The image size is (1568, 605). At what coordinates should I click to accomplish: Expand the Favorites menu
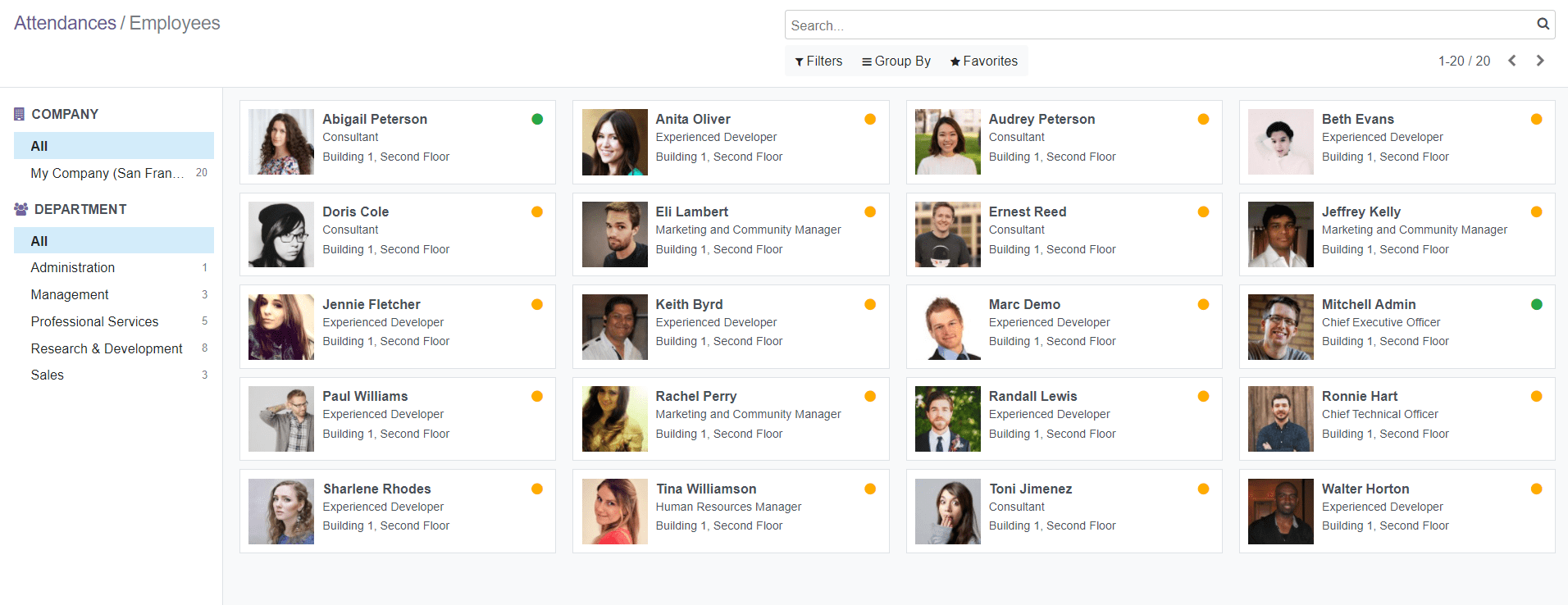click(x=983, y=61)
